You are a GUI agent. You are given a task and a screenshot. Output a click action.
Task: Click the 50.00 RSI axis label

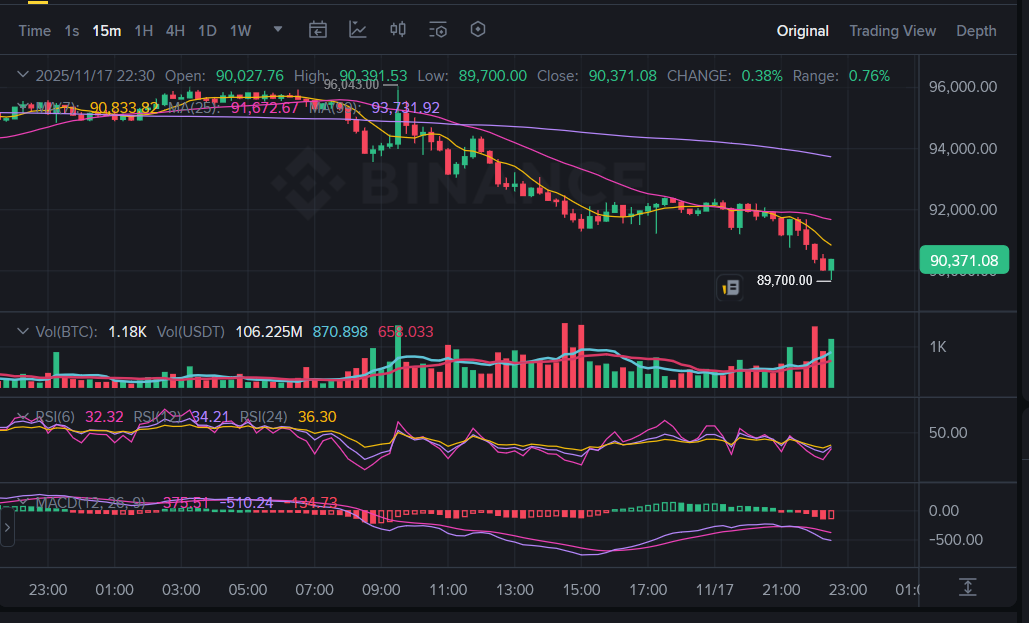coord(948,433)
